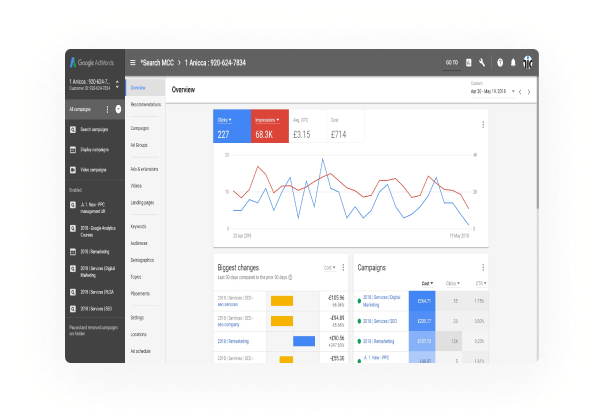Open CTR column dropdown in Campaigns card
The height and width of the screenshot is (410, 603).
pos(481,283)
